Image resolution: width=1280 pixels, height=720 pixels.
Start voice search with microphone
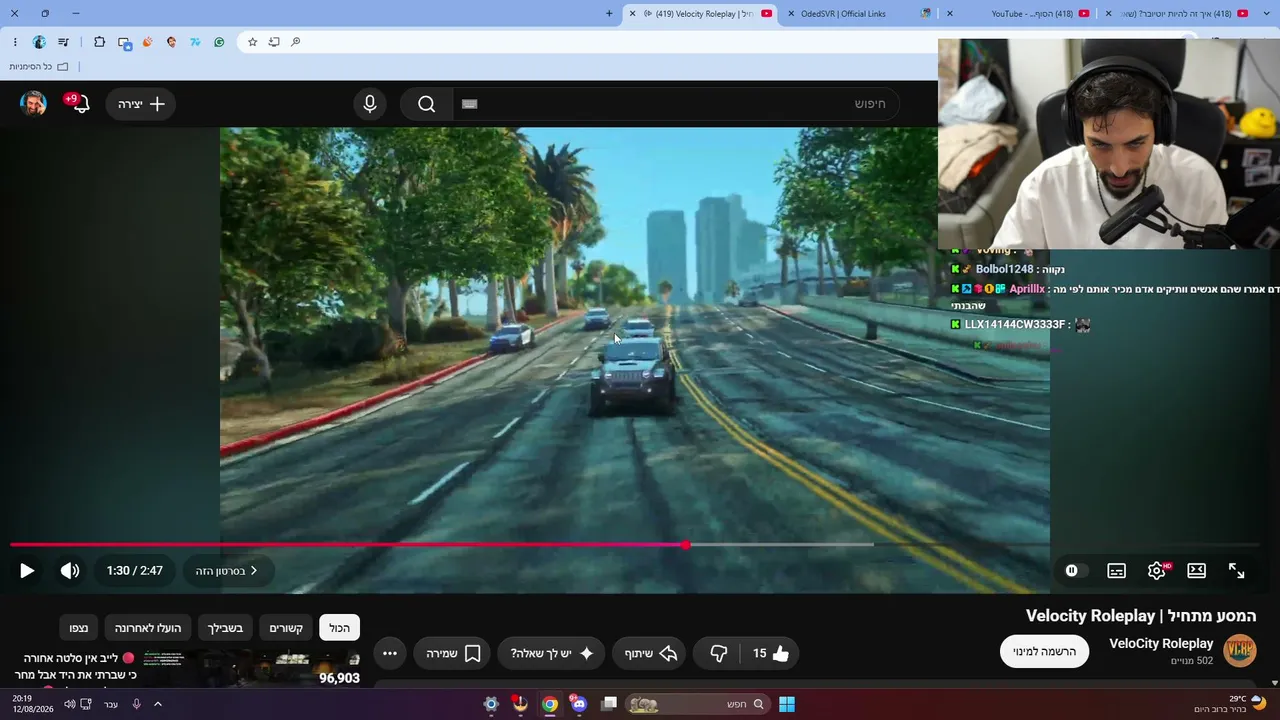pos(370,104)
